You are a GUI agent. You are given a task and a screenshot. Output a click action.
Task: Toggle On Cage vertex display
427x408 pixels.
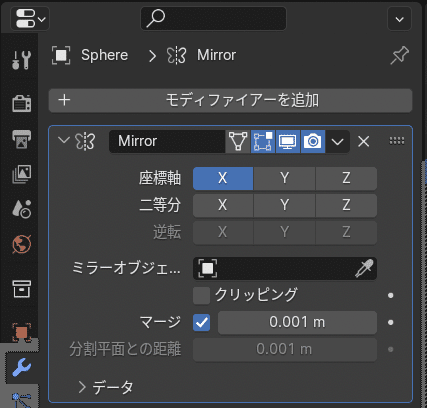pyautogui.click(x=238, y=141)
